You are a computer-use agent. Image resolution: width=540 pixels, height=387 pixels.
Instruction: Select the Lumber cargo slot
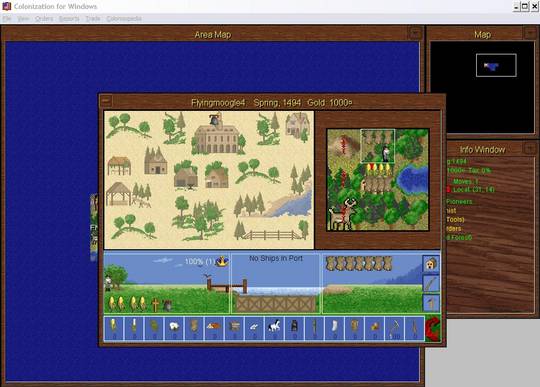[214, 328]
